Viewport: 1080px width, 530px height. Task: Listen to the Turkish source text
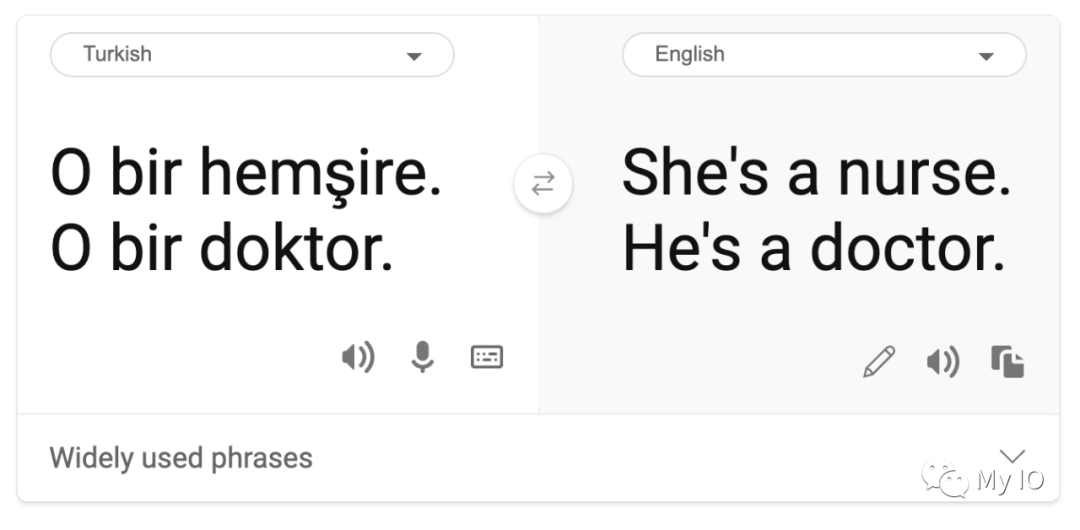pos(357,357)
